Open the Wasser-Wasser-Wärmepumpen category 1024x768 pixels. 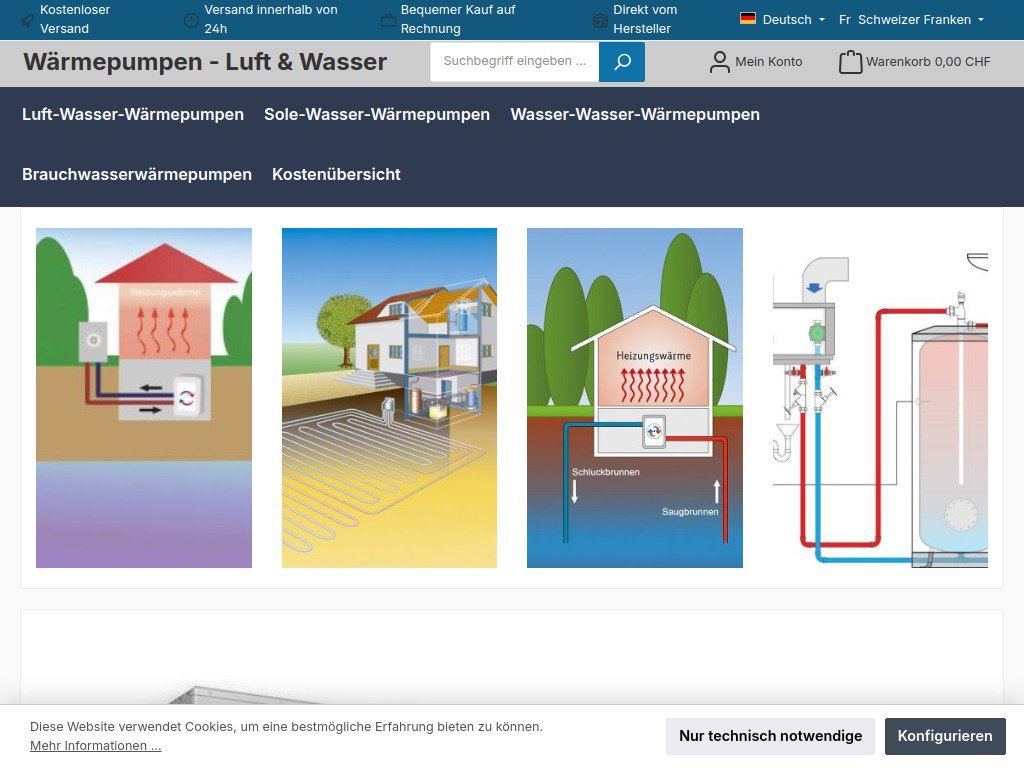click(634, 114)
